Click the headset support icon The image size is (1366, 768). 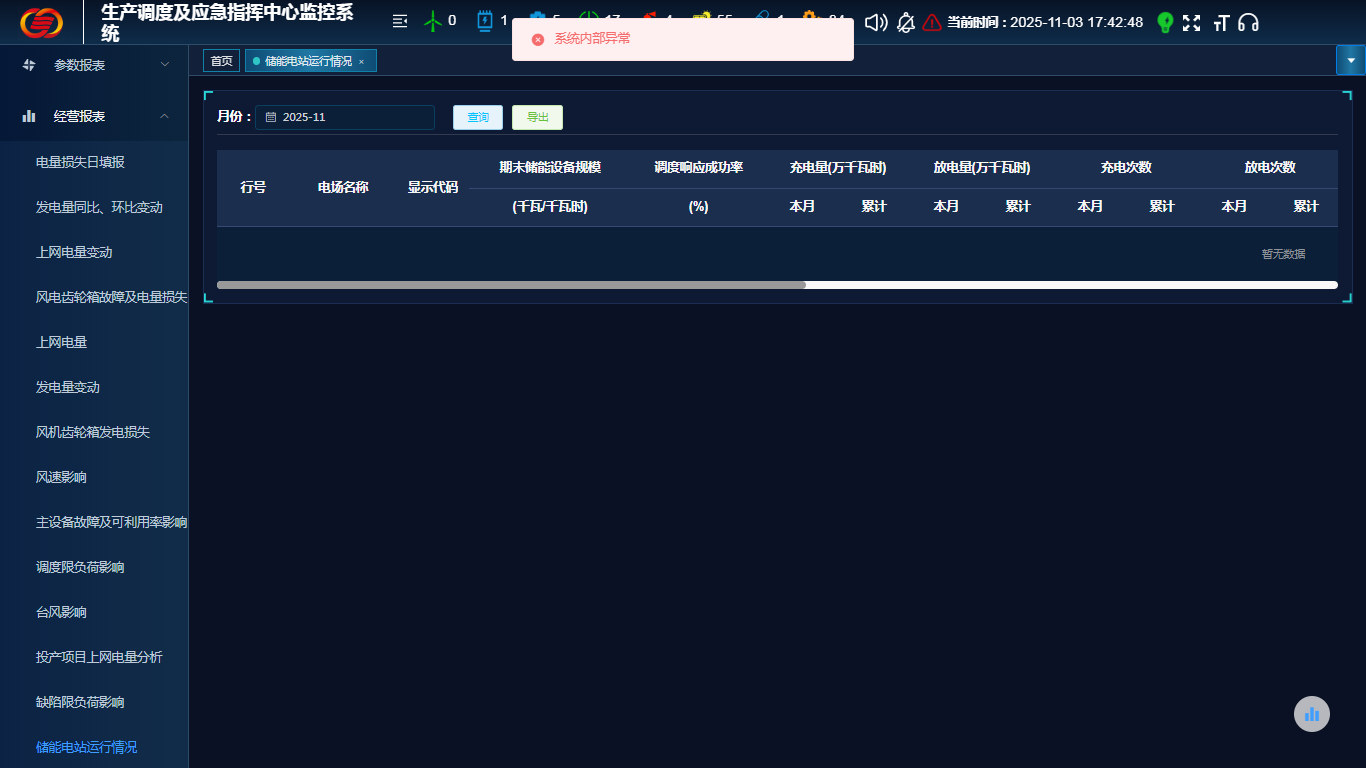(x=1248, y=22)
